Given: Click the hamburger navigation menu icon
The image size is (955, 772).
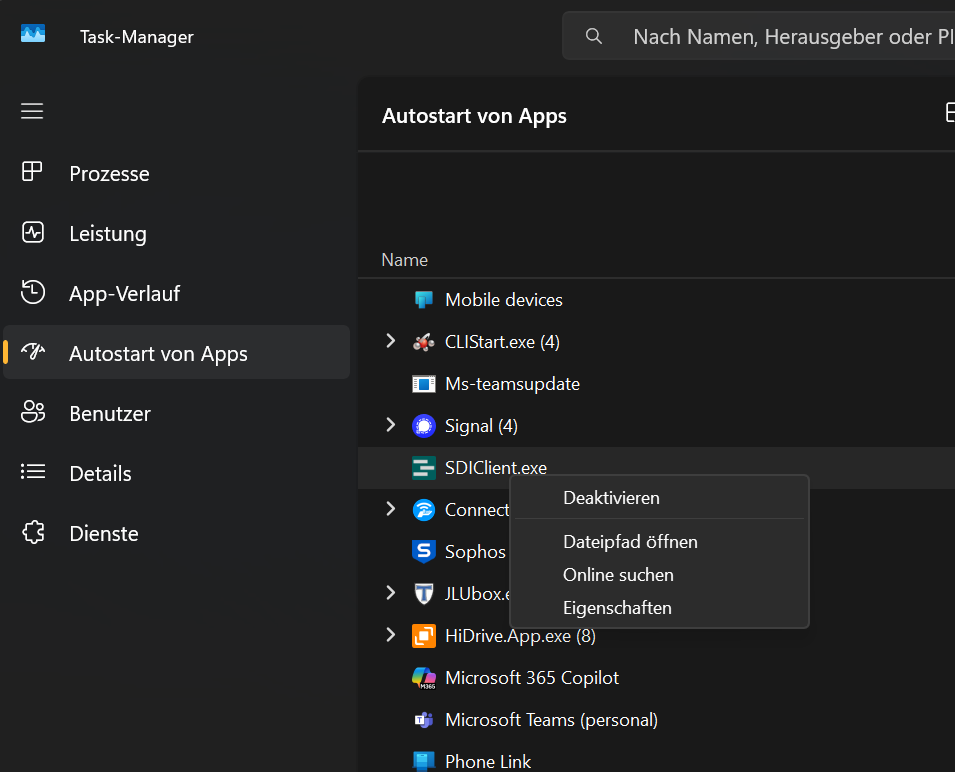Looking at the screenshot, I should (x=32, y=111).
